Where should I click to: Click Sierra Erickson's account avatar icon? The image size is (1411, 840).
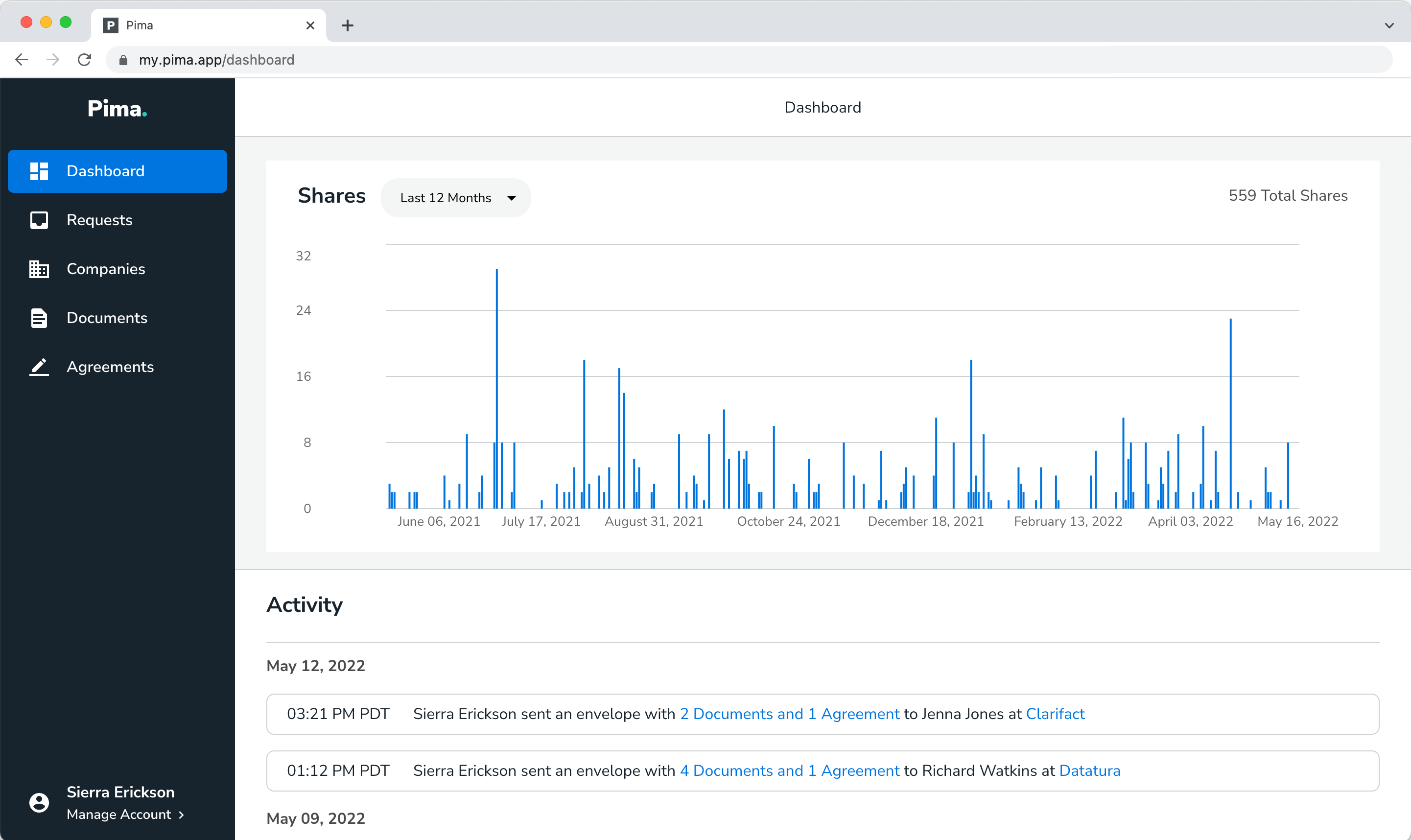coord(39,803)
